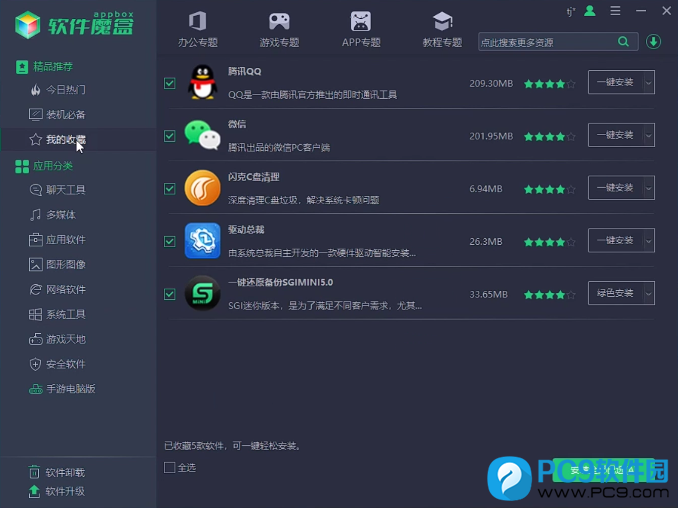Tick the 全选 select-all checkbox

tap(170, 467)
